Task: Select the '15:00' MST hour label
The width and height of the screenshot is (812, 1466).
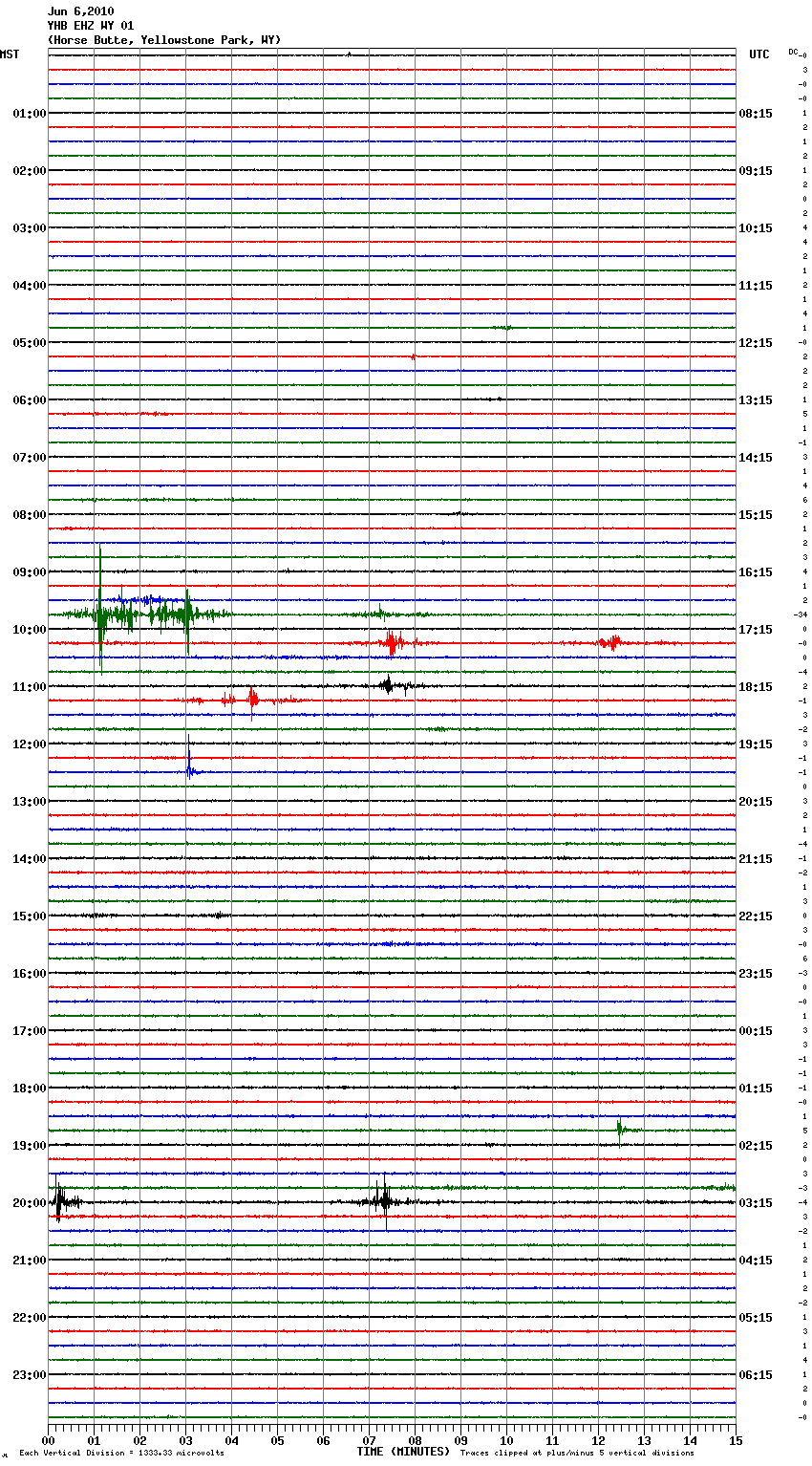Action: (x=29, y=916)
